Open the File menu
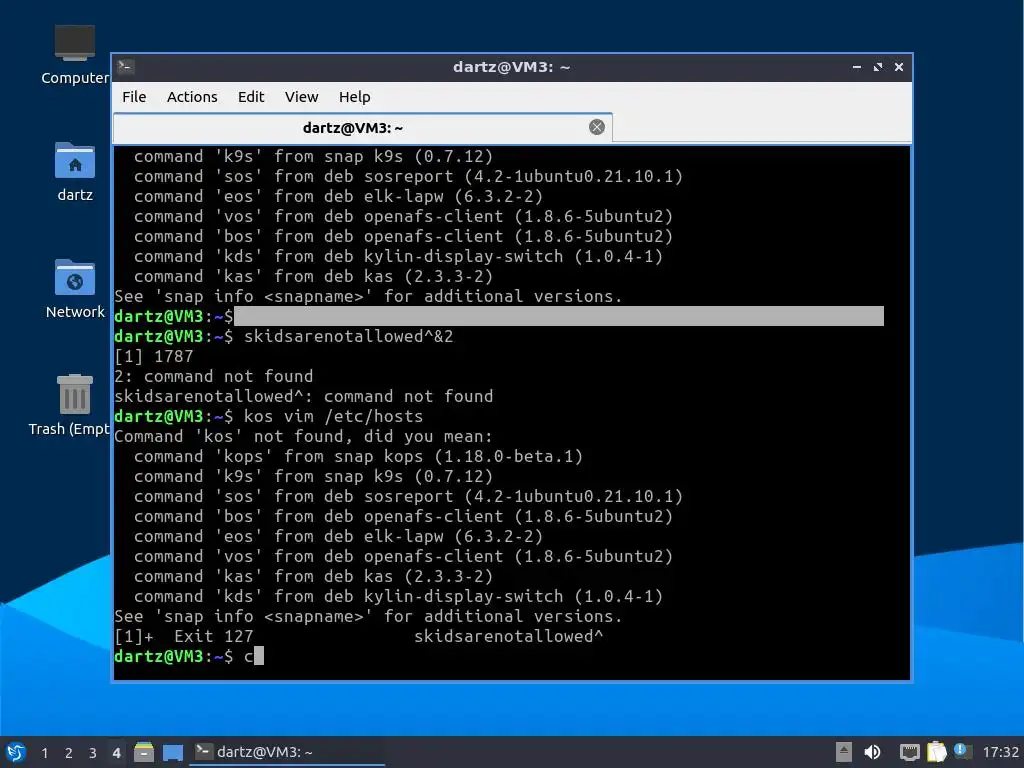Image resolution: width=1024 pixels, height=768 pixels. [134, 97]
